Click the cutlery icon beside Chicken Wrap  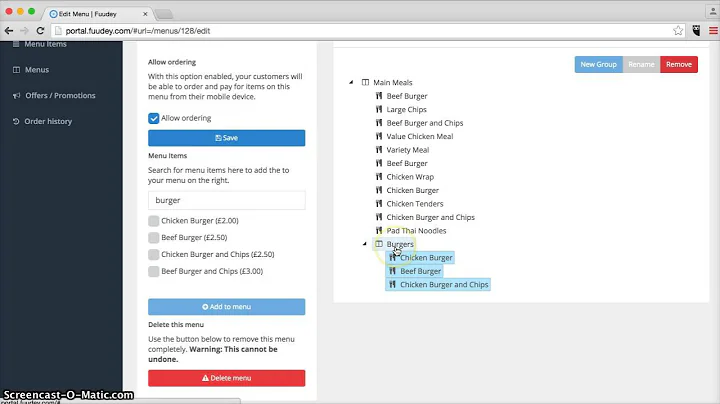pos(379,176)
